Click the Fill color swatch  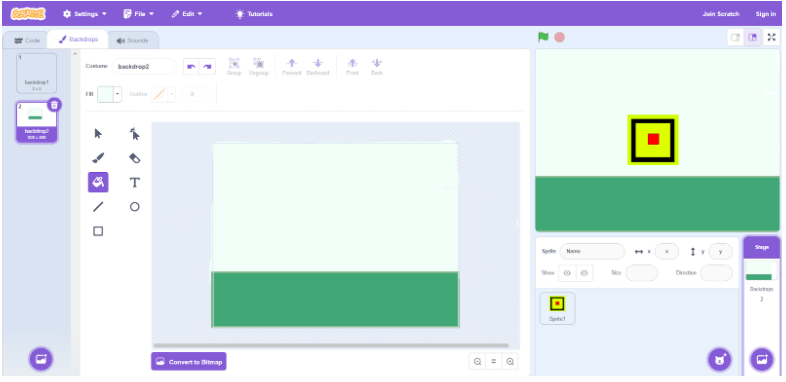click(105, 94)
